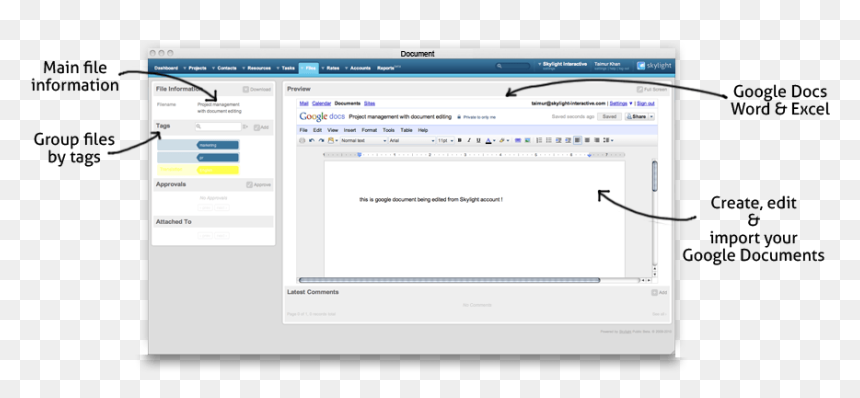Click the Approve icon in Approvals

[x=249, y=185]
